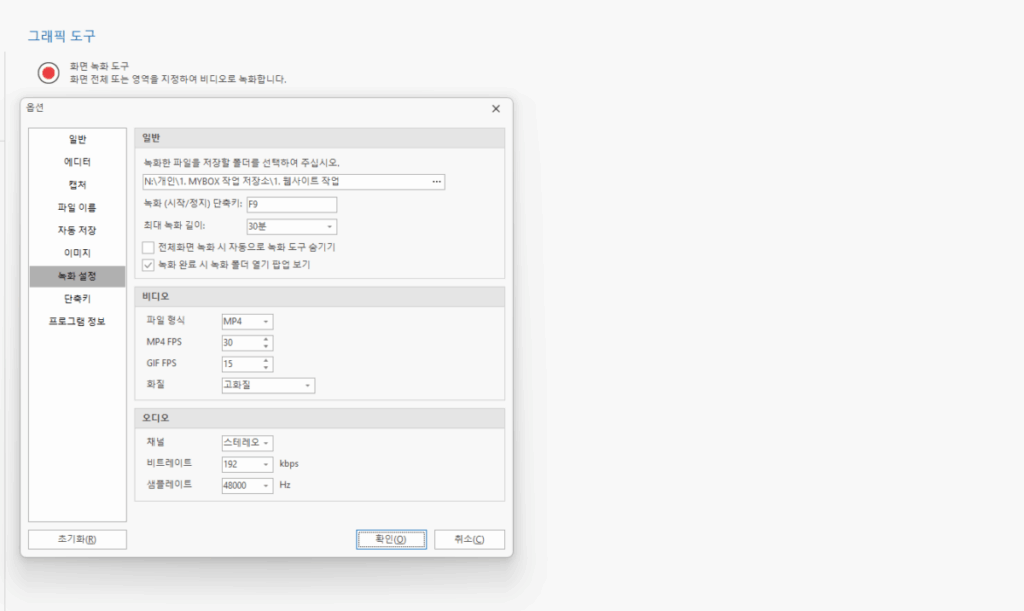The width and height of the screenshot is (1024, 611).
Task: Click the 초기화 reset button
Action: pos(77,539)
